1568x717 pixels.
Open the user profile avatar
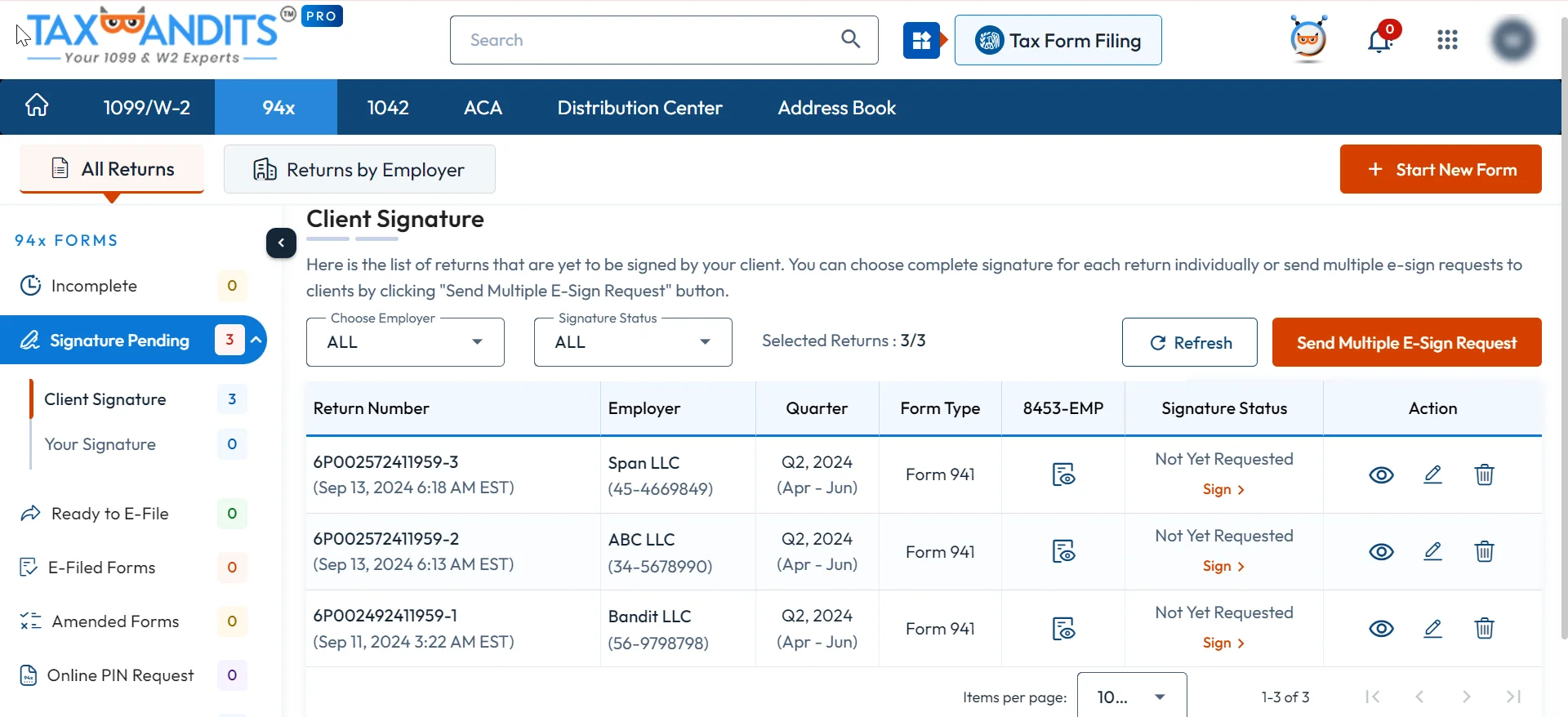(x=1512, y=40)
